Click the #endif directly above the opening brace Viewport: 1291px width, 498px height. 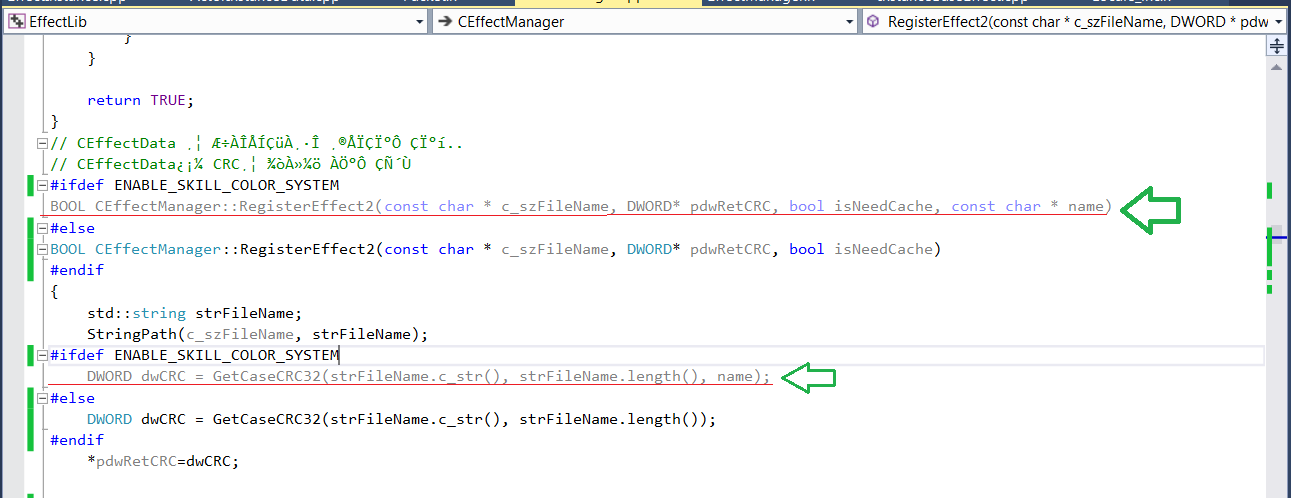[x=77, y=270]
